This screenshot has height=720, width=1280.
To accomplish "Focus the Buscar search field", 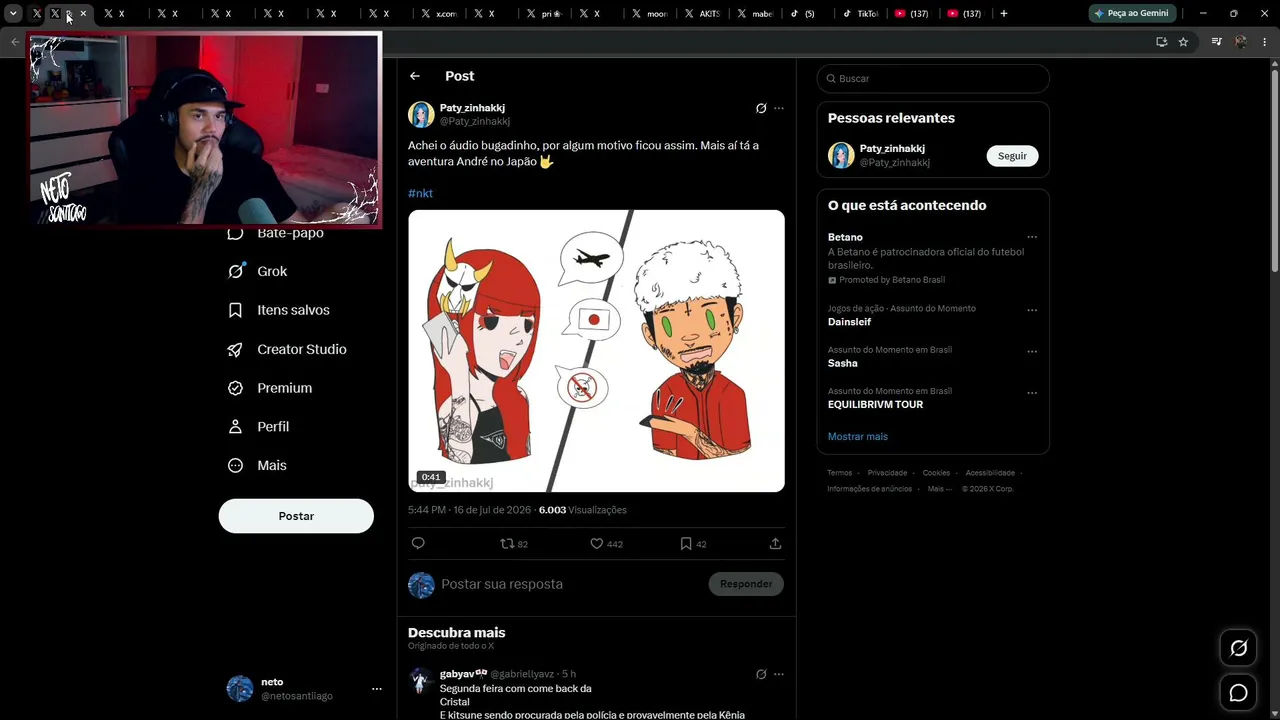I will 932,78.
